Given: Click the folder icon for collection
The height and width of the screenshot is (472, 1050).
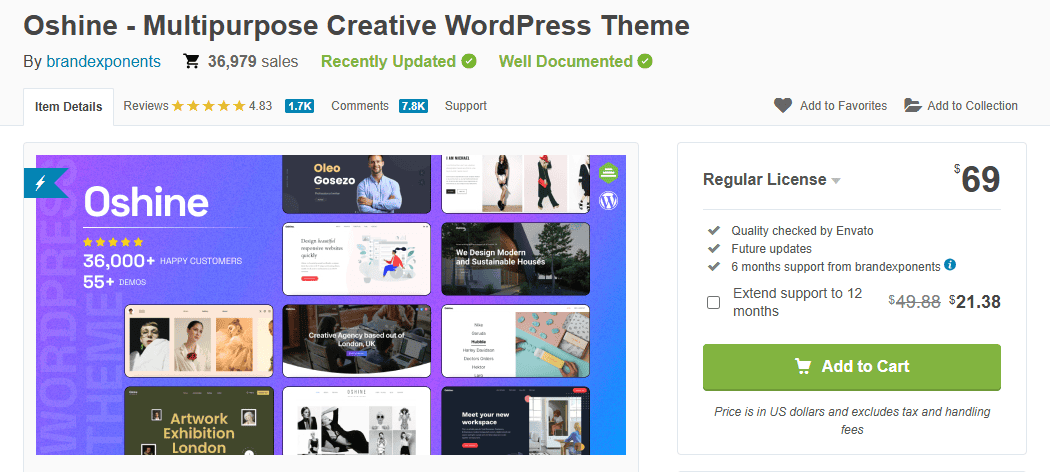Looking at the screenshot, I should point(913,106).
